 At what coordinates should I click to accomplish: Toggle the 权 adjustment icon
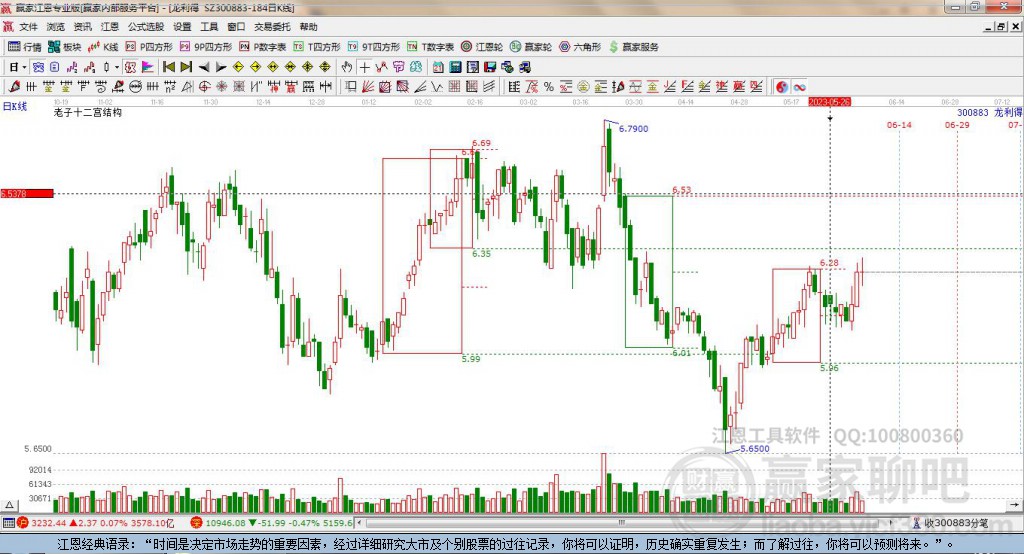pos(130,67)
